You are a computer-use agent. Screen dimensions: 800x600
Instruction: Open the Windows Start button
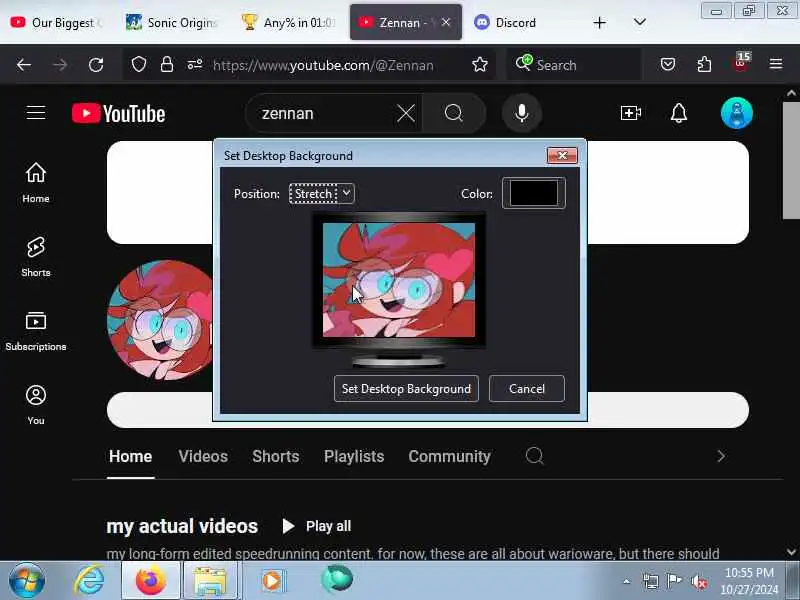point(27,580)
